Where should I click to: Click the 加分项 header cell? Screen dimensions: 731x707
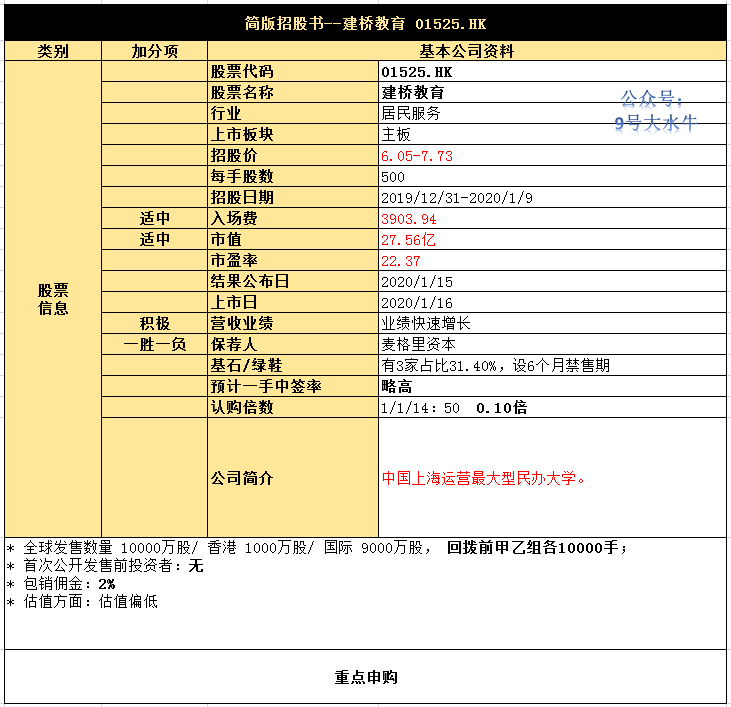click(154, 51)
